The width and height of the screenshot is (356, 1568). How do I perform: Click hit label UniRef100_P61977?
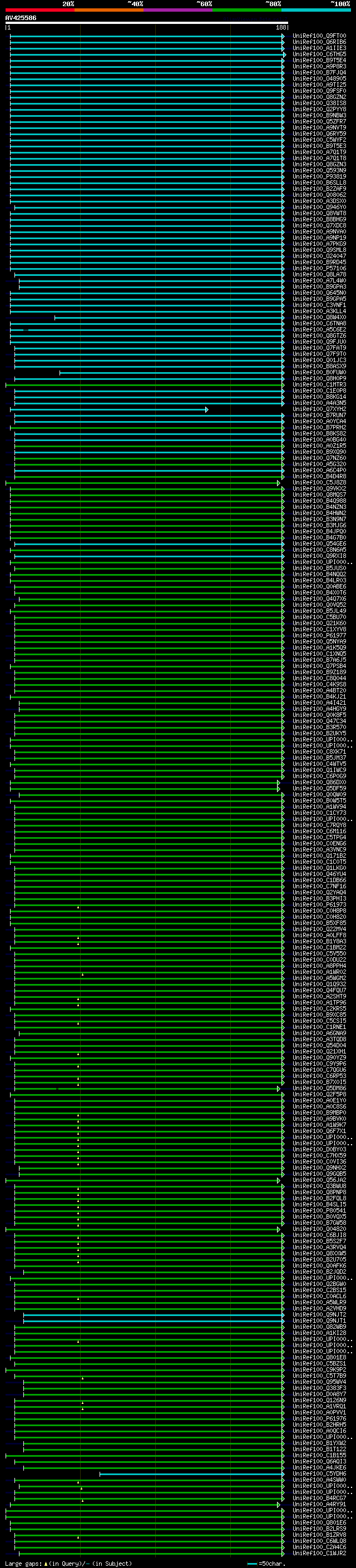pyautogui.click(x=319, y=635)
